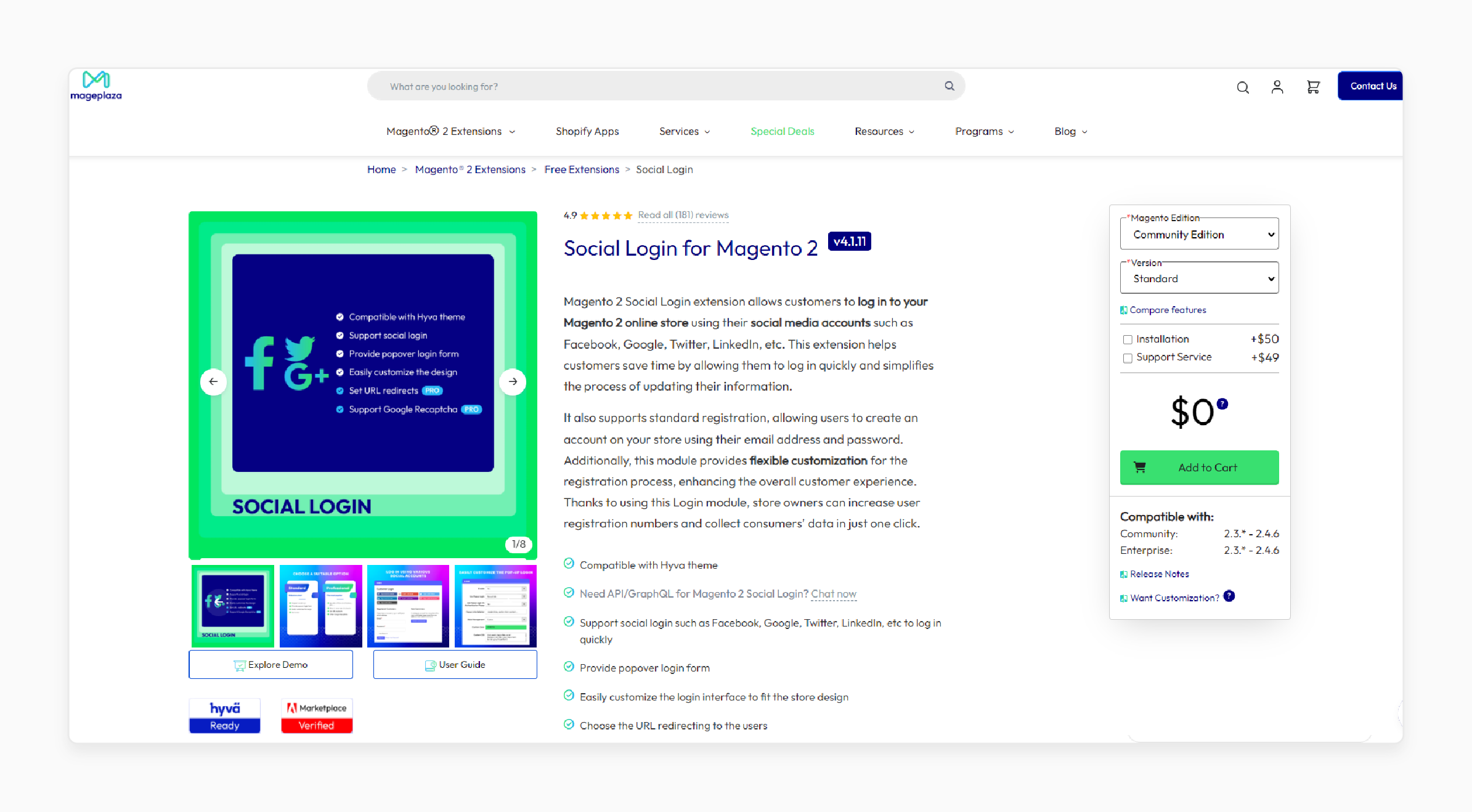1472x812 pixels.
Task: Click the Compare features icon
Action: [x=1124, y=311]
